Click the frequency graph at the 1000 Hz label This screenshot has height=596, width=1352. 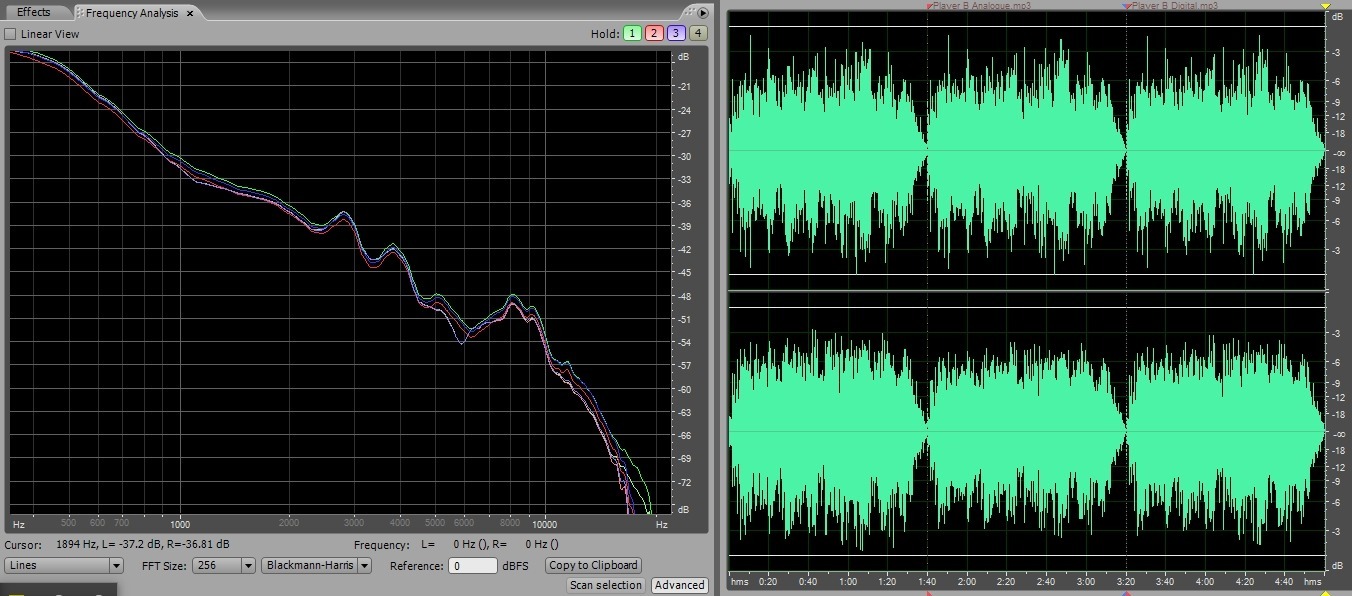coord(180,524)
